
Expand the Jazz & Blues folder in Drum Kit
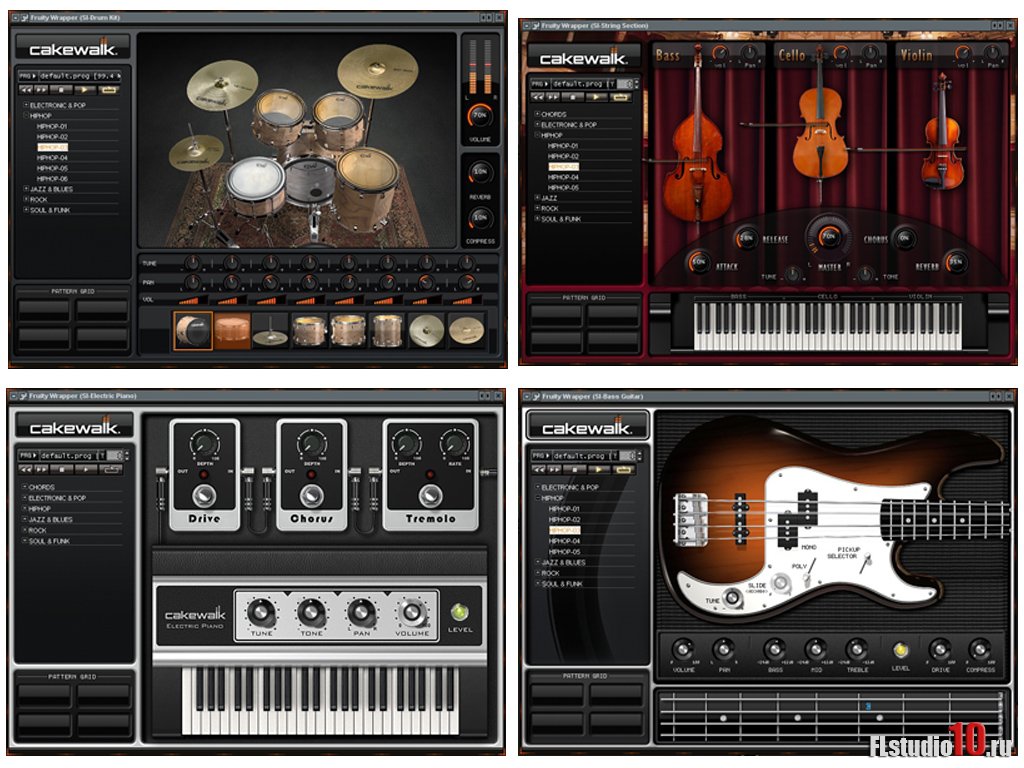click(x=27, y=189)
